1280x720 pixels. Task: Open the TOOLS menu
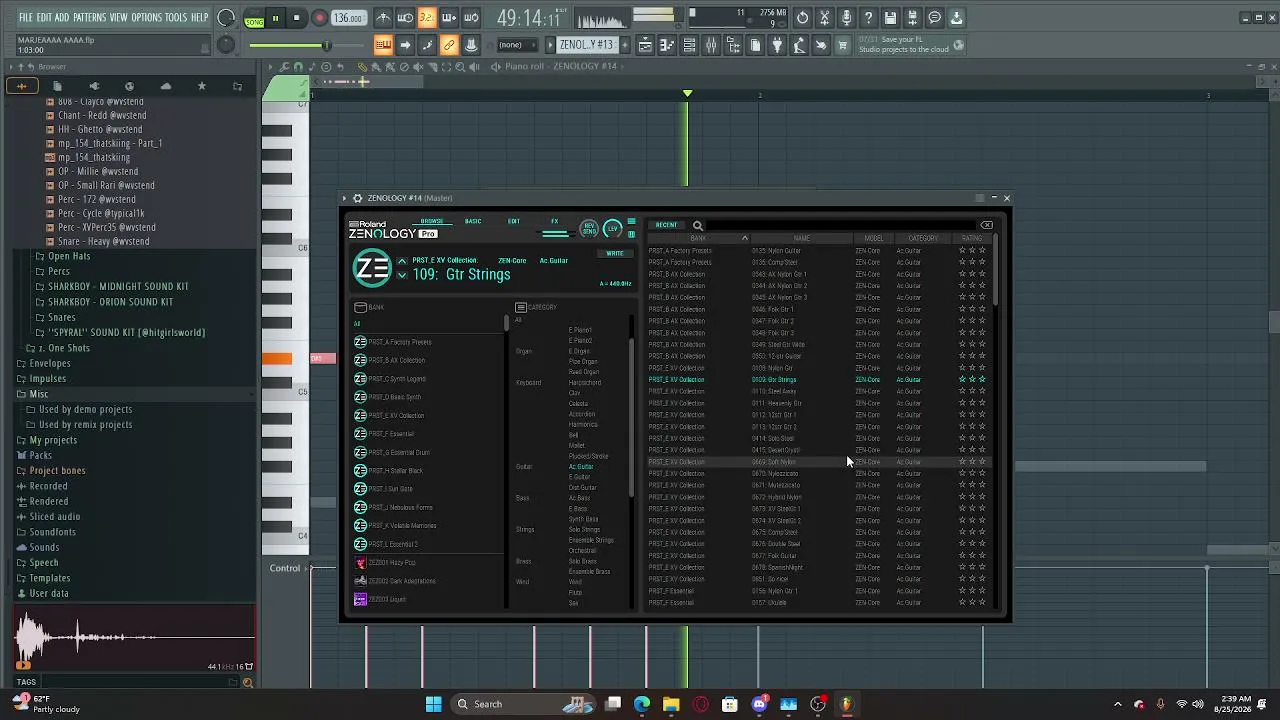[x=176, y=18]
